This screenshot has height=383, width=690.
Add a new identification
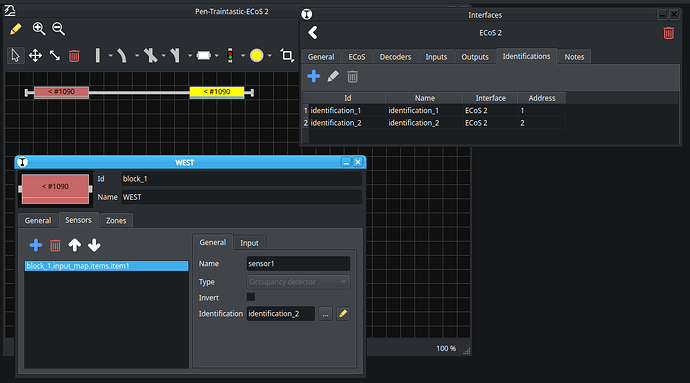click(314, 77)
